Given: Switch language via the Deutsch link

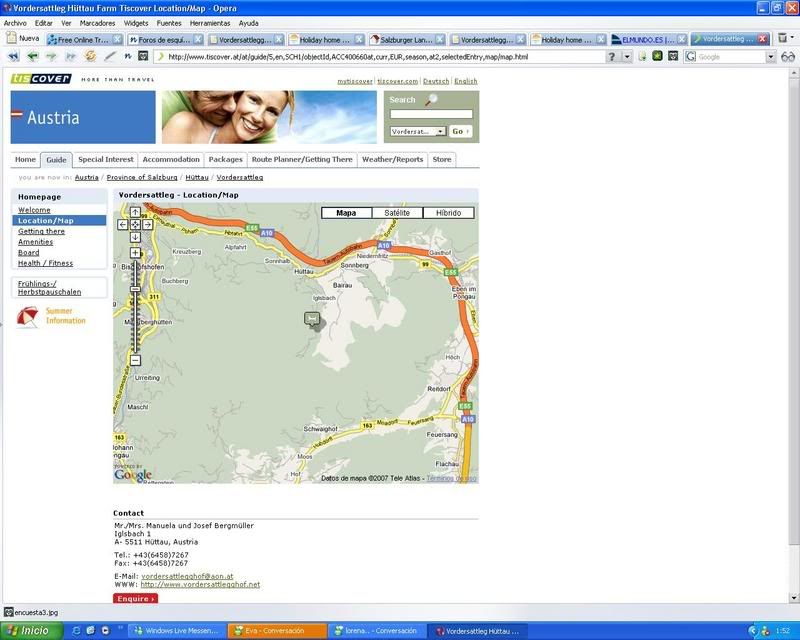Looking at the screenshot, I should pyautogui.click(x=436, y=81).
